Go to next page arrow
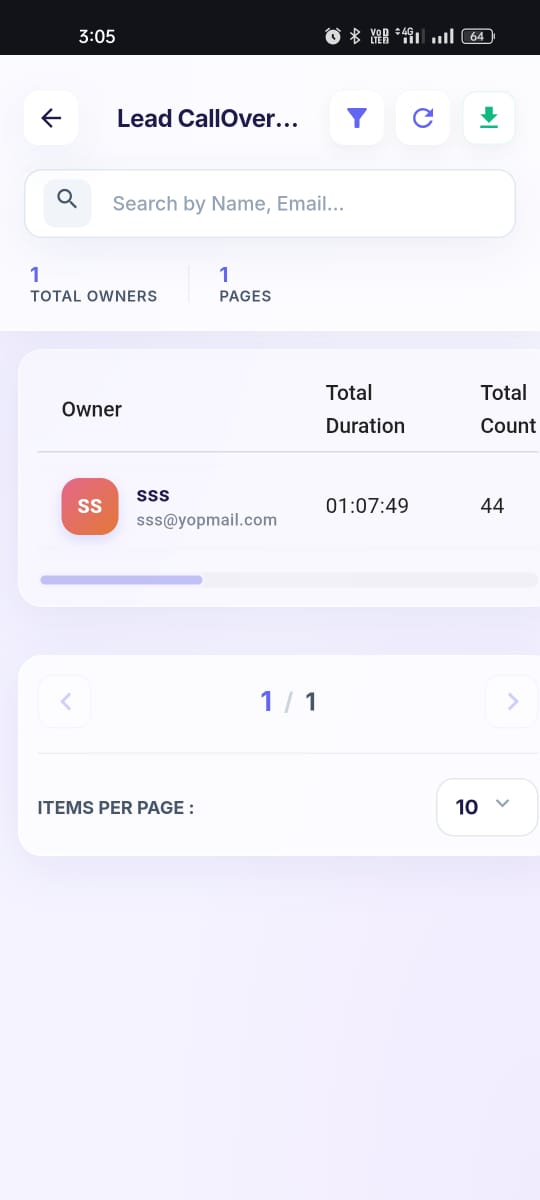Viewport: 540px width, 1200px height. [512, 702]
